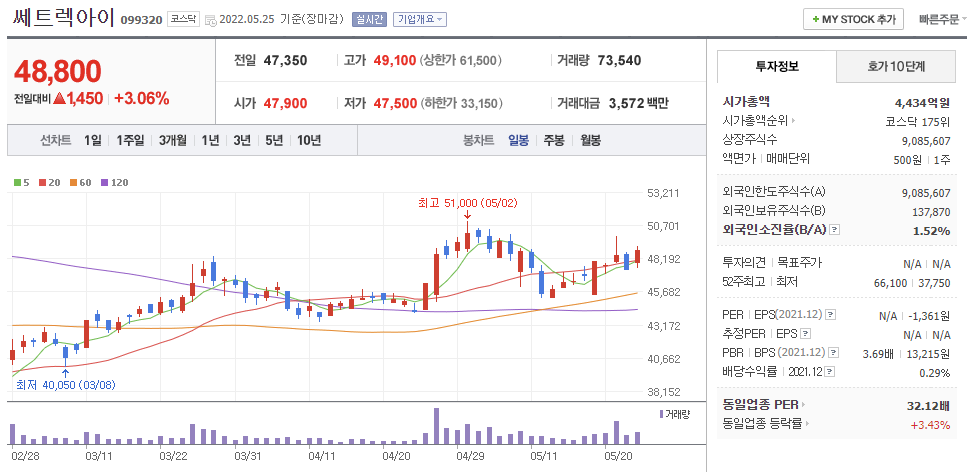Select the 1년 line chart period
Image resolution: width=975 pixels, height=472 pixels.
[210, 141]
